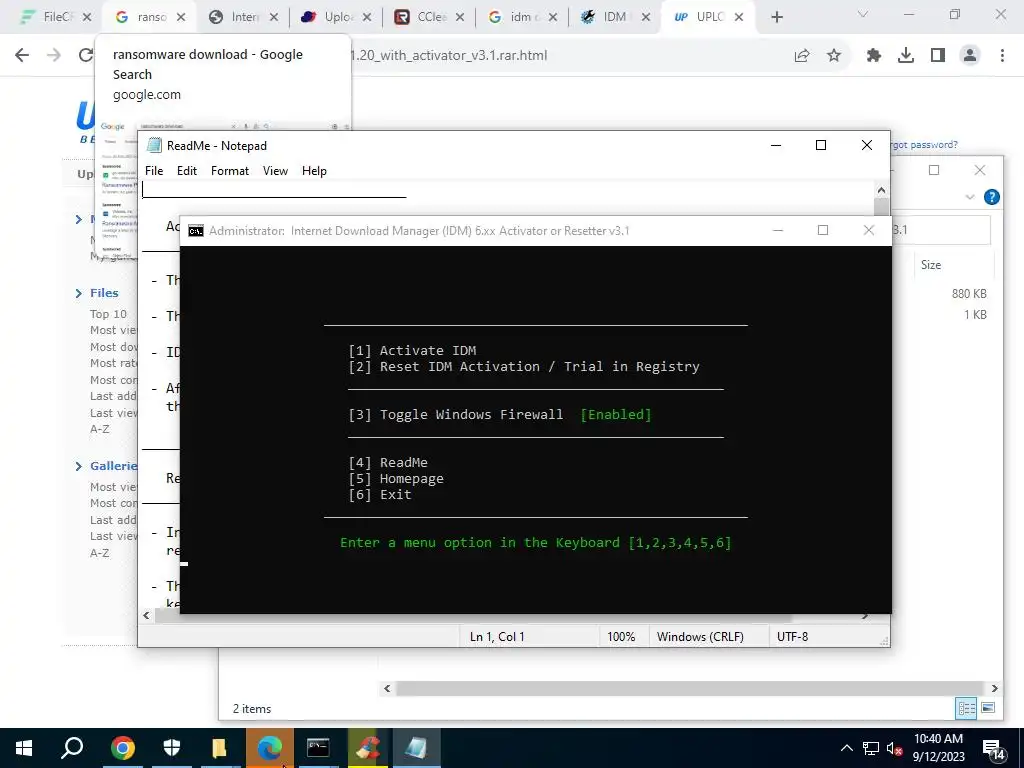Click the Toggle Windows Firewall line
Viewport: 1024px width, 768px height.
500,415
